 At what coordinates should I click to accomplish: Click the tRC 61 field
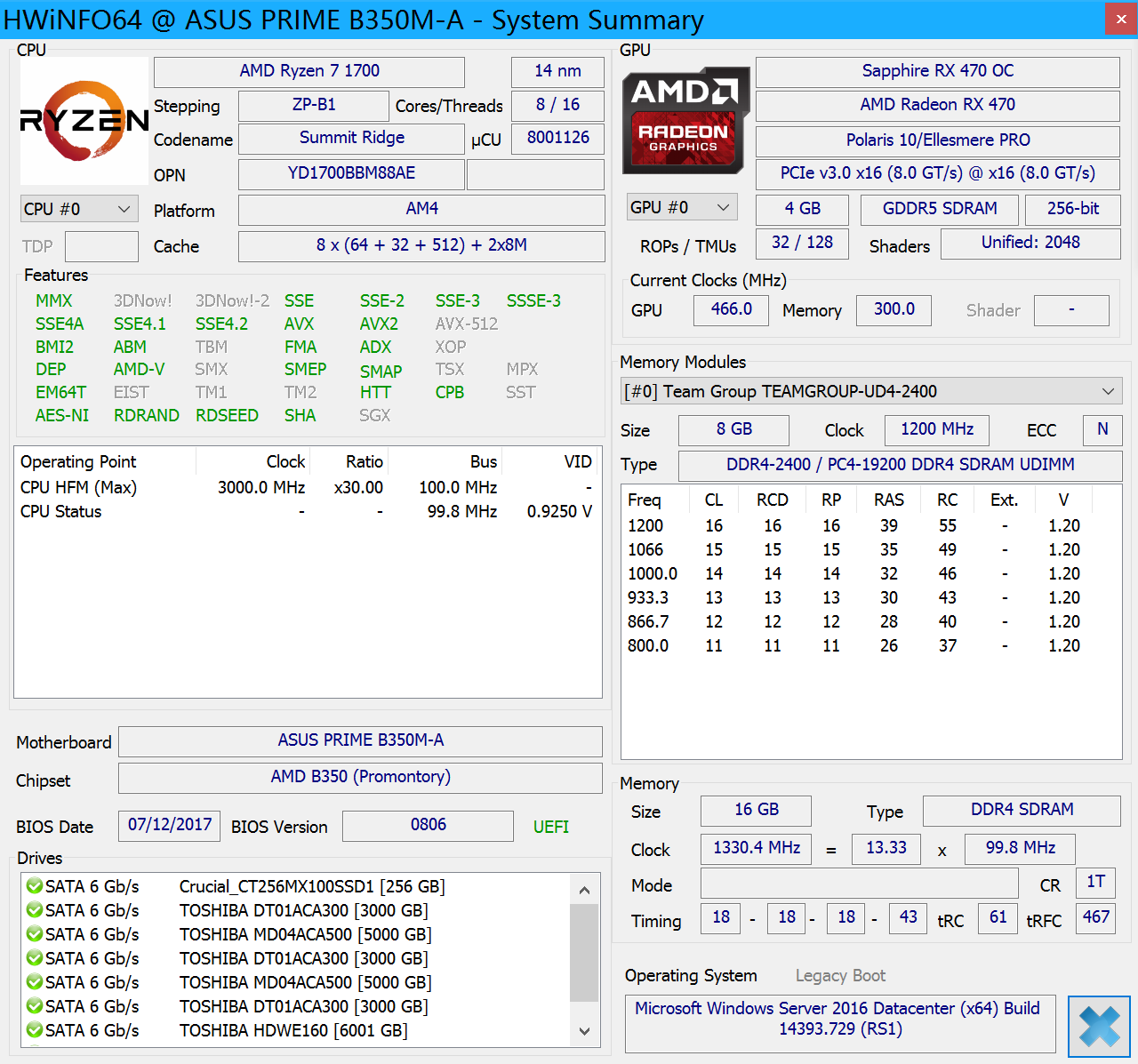coord(998,917)
